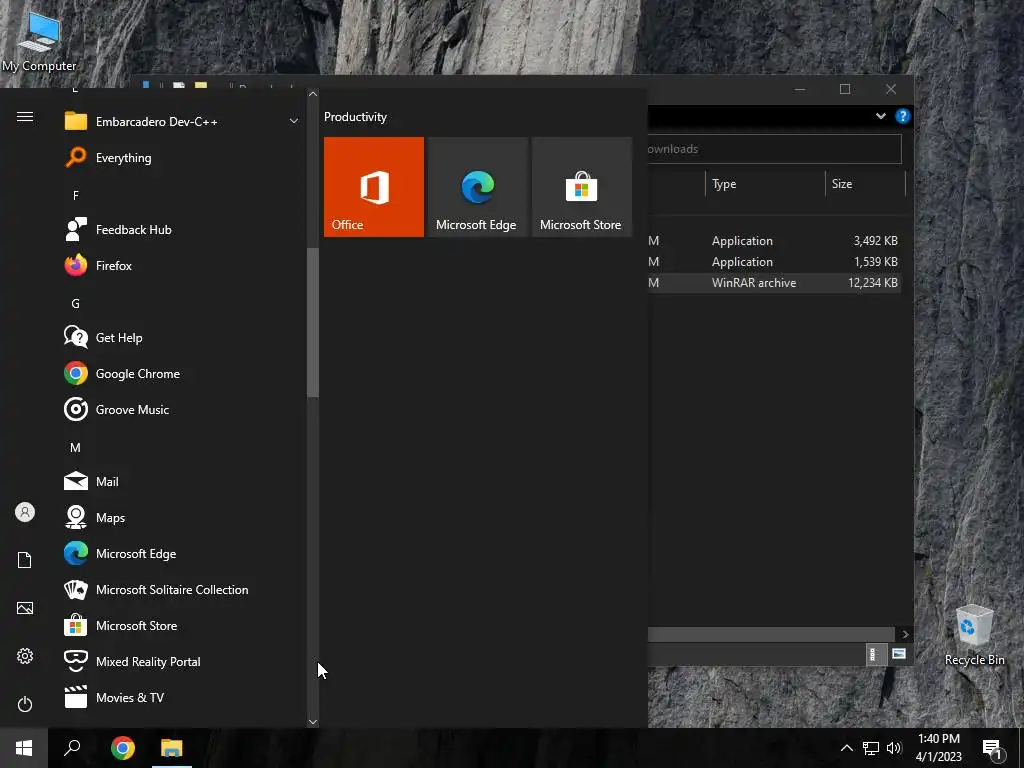This screenshot has width=1024, height=768.
Task: Click app list scroll up arrow
Action: (313, 94)
